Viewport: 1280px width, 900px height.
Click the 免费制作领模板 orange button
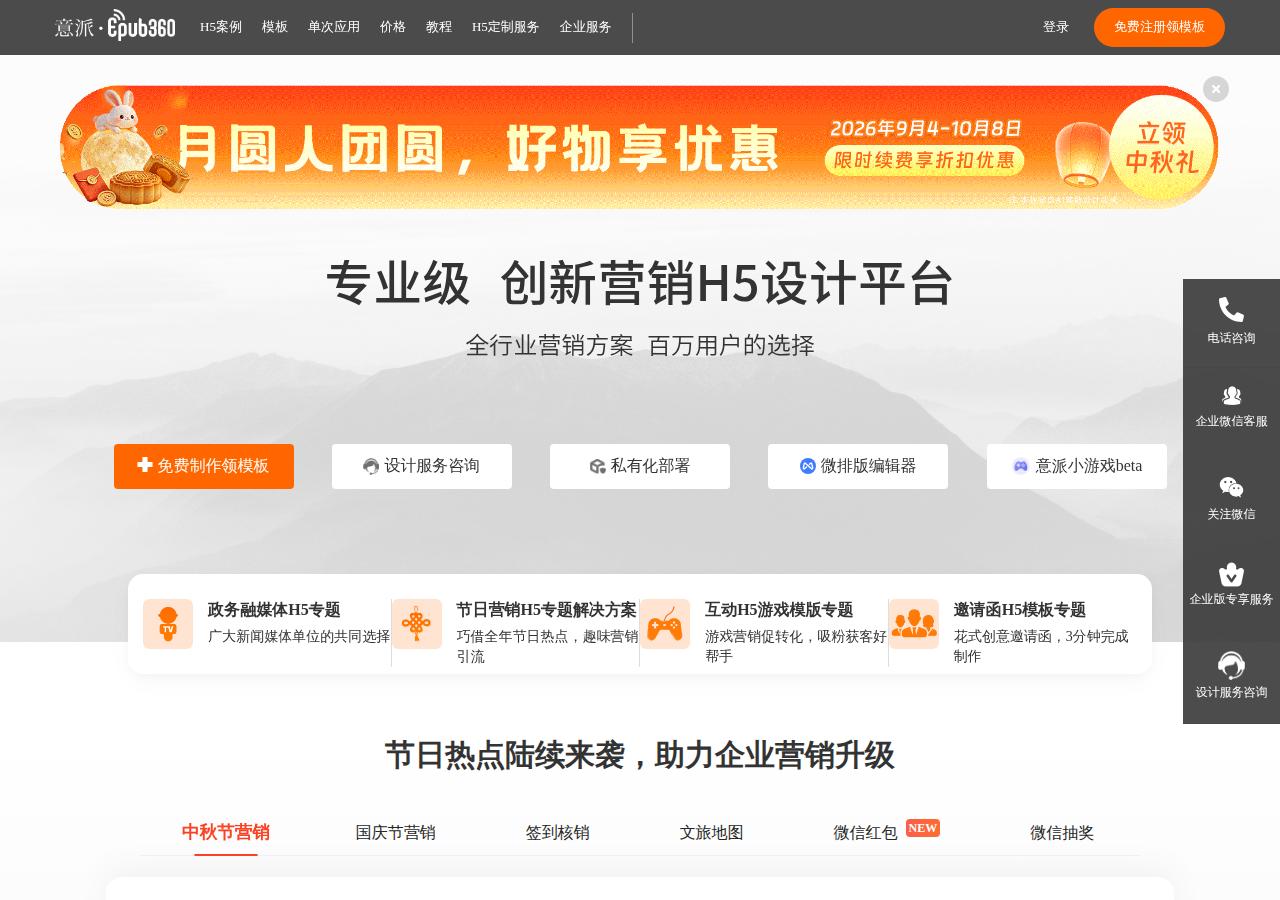pos(204,466)
